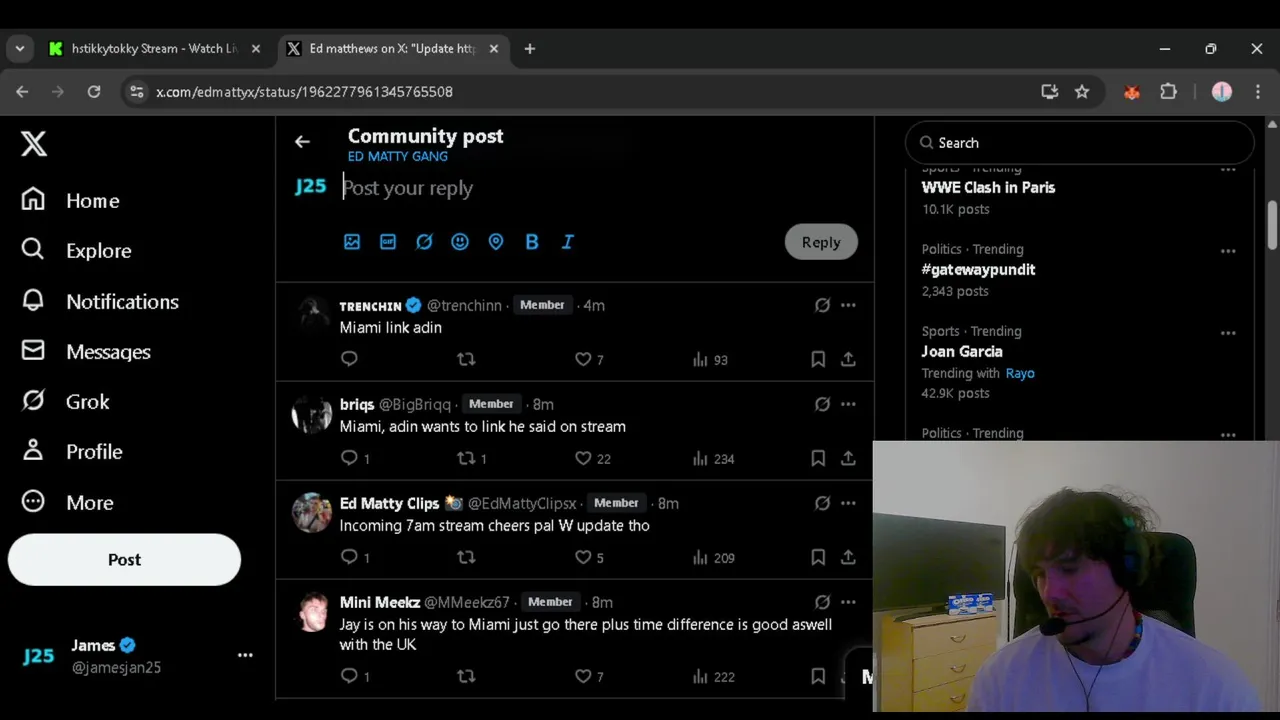Image resolution: width=1280 pixels, height=720 pixels.
Task: Switch to hstikkytokky Stream tab
Action: (x=155, y=48)
